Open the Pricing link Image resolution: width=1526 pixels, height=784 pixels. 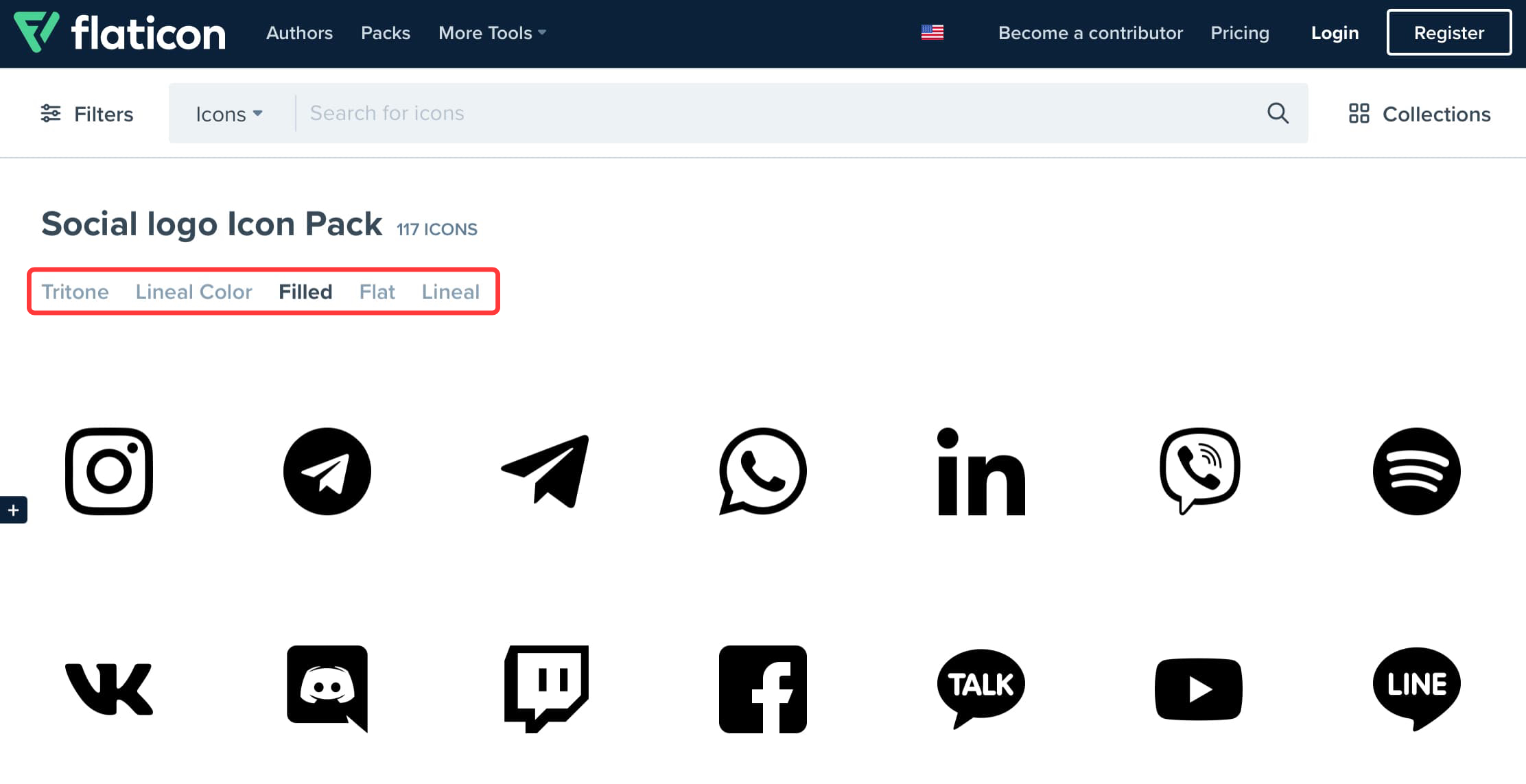[x=1239, y=33]
